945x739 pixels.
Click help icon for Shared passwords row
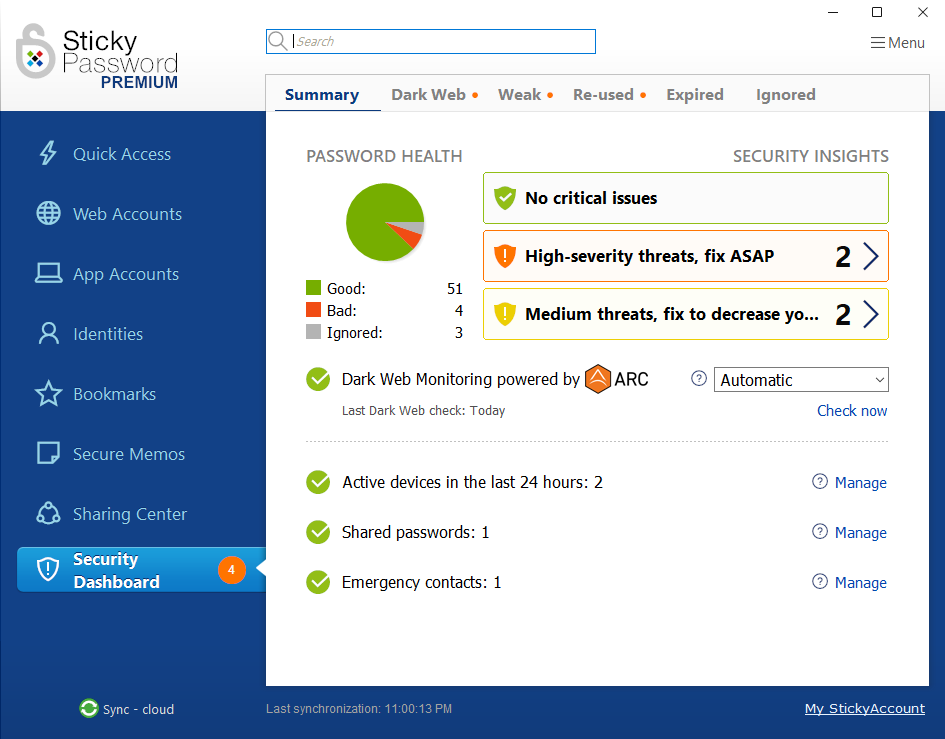click(x=820, y=531)
